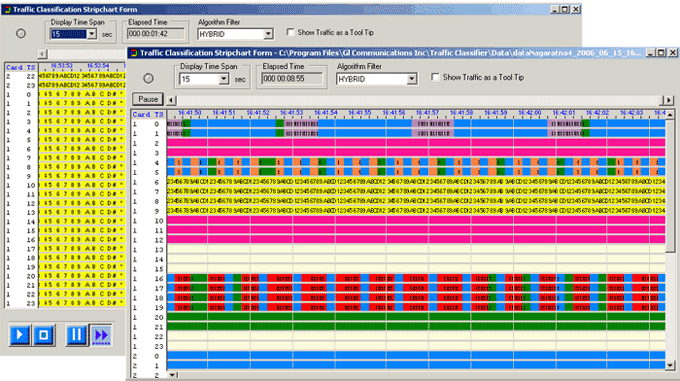Click row label 13 in the front window

click(159, 250)
